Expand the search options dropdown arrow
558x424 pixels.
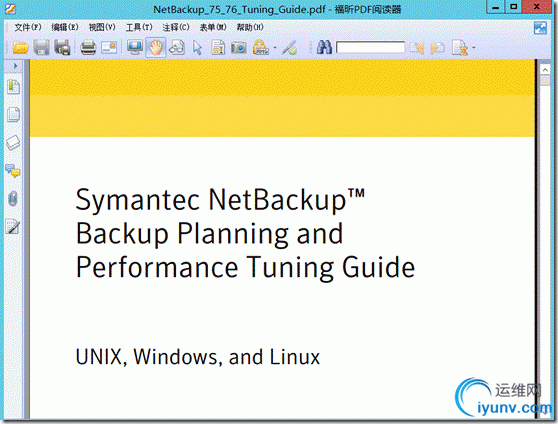point(473,47)
